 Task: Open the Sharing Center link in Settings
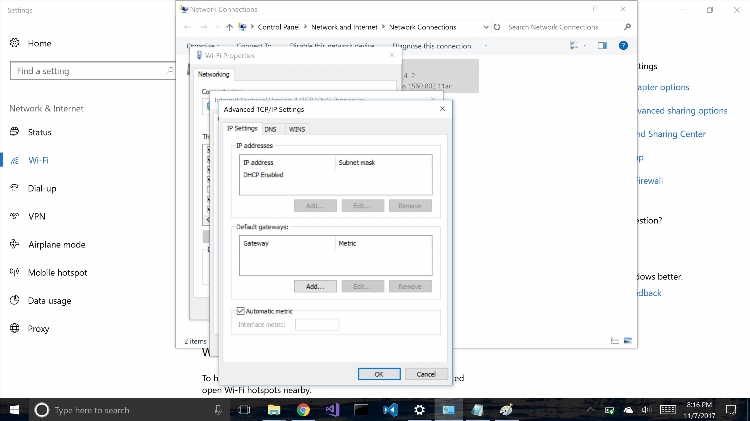tap(671, 134)
